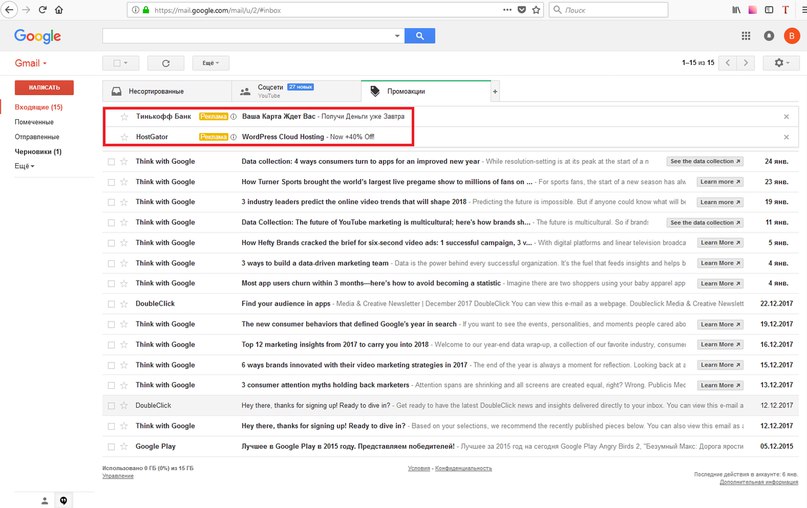Image resolution: width=807 pixels, height=508 pixels.
Task: Click the red НАПИСАТЬ compose button
Action: click(x=44, y=87)
